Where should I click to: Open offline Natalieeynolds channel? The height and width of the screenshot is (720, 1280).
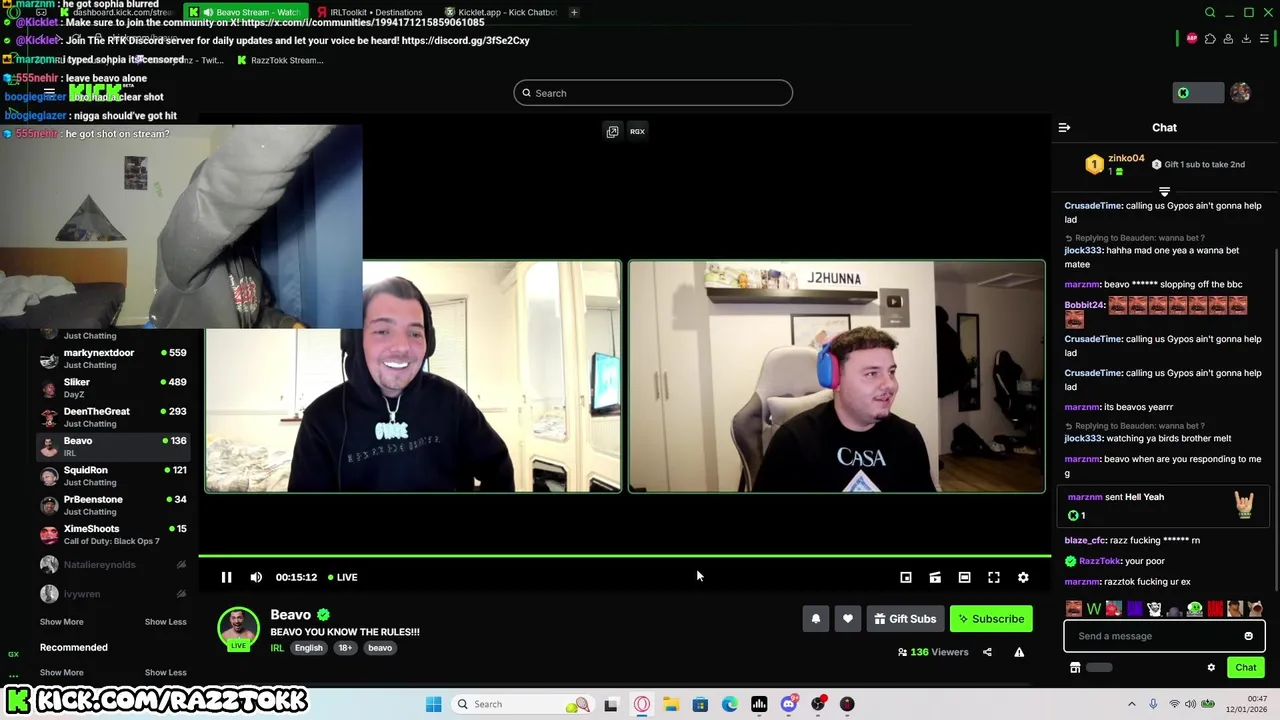click(x=113, y=565)
